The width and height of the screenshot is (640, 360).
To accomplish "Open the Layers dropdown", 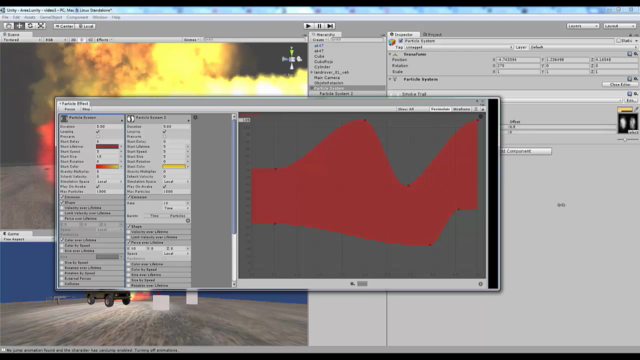I will (x=582, y=26).
